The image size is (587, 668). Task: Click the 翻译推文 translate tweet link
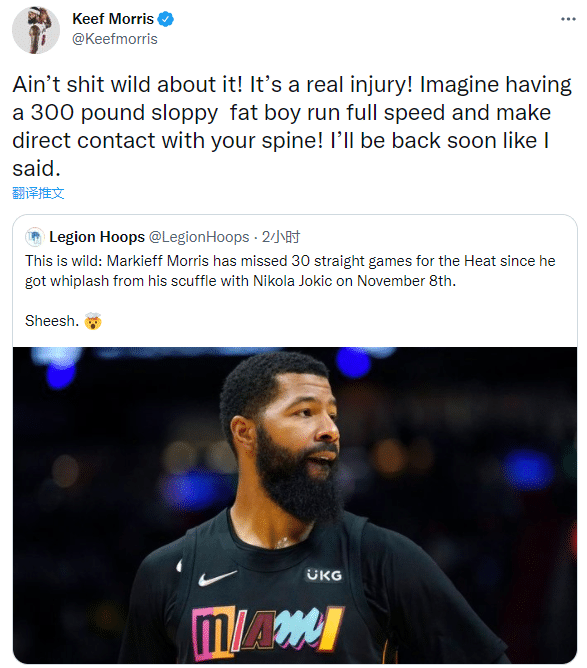[38, 193]
